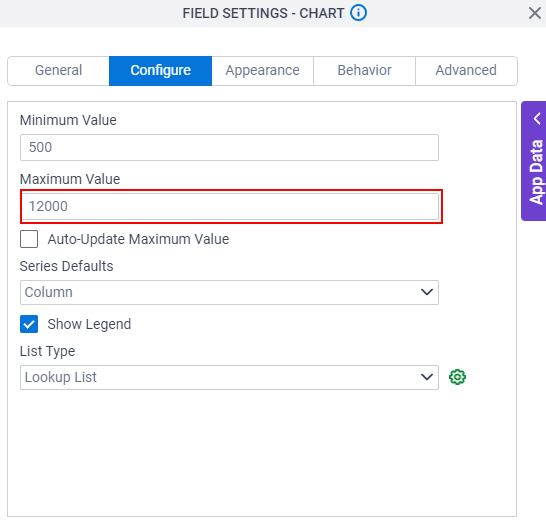Switch to the Appearance tab

coord(263,71)
